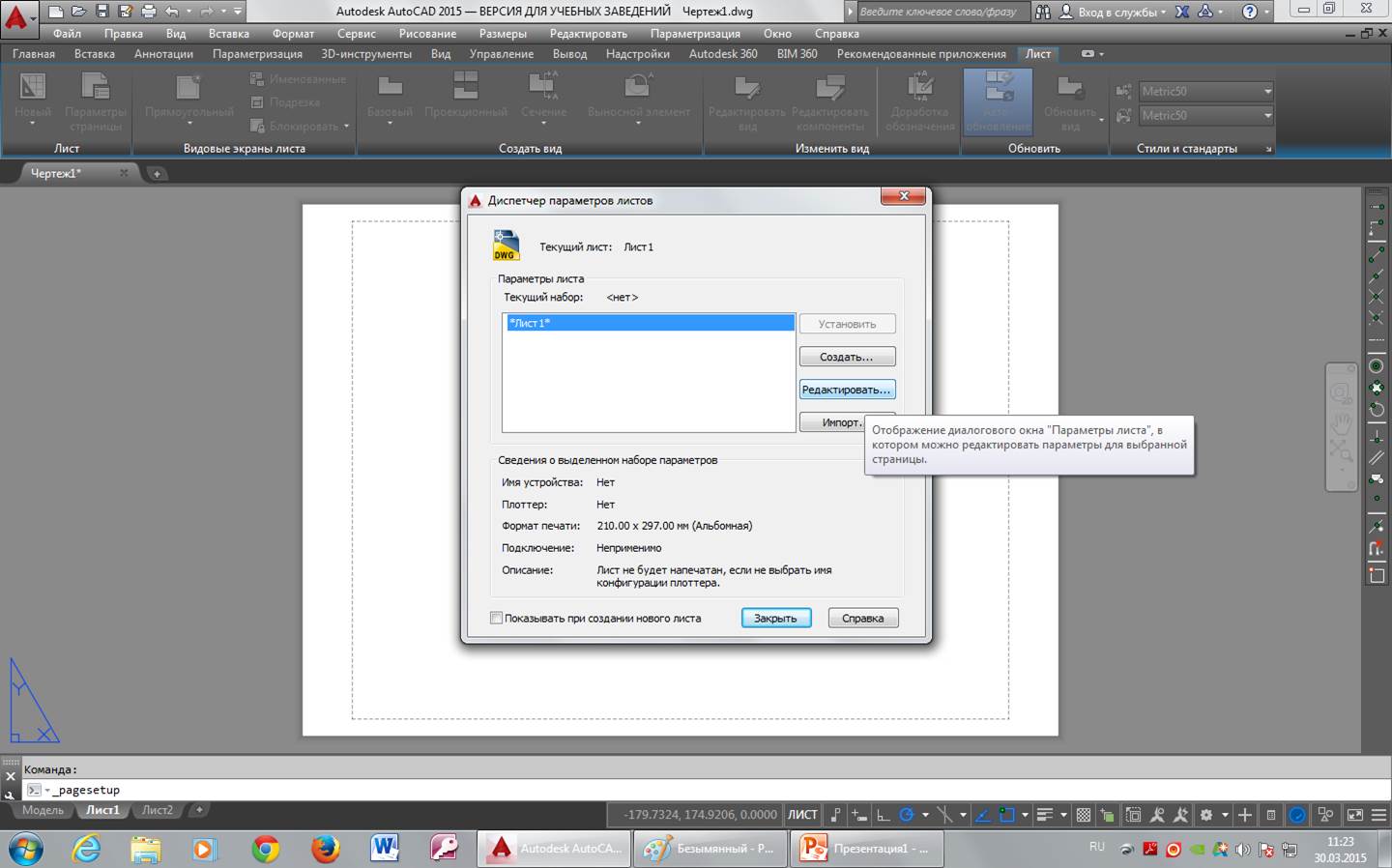The height and width of the screenshot is (868, 1392).
Task: Switch to the Аннотации ribbon tab
Action: [x=163, y=54]
